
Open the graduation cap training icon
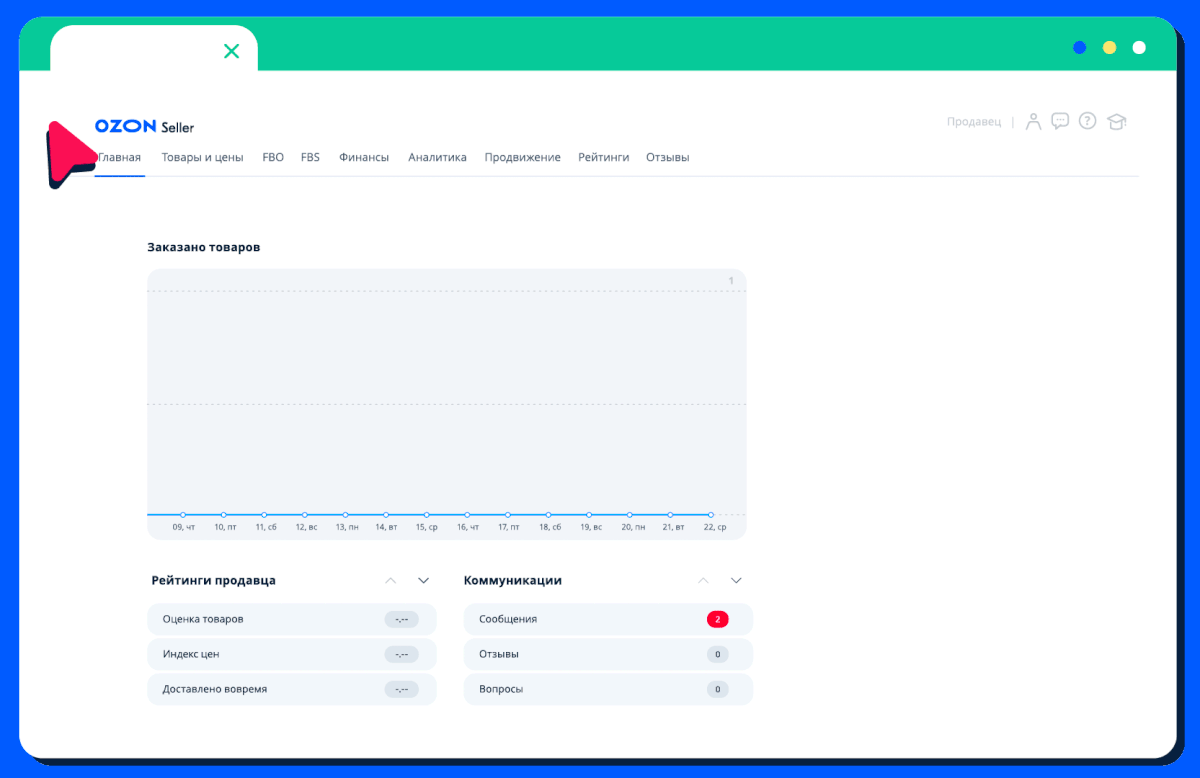[1116, 122]
